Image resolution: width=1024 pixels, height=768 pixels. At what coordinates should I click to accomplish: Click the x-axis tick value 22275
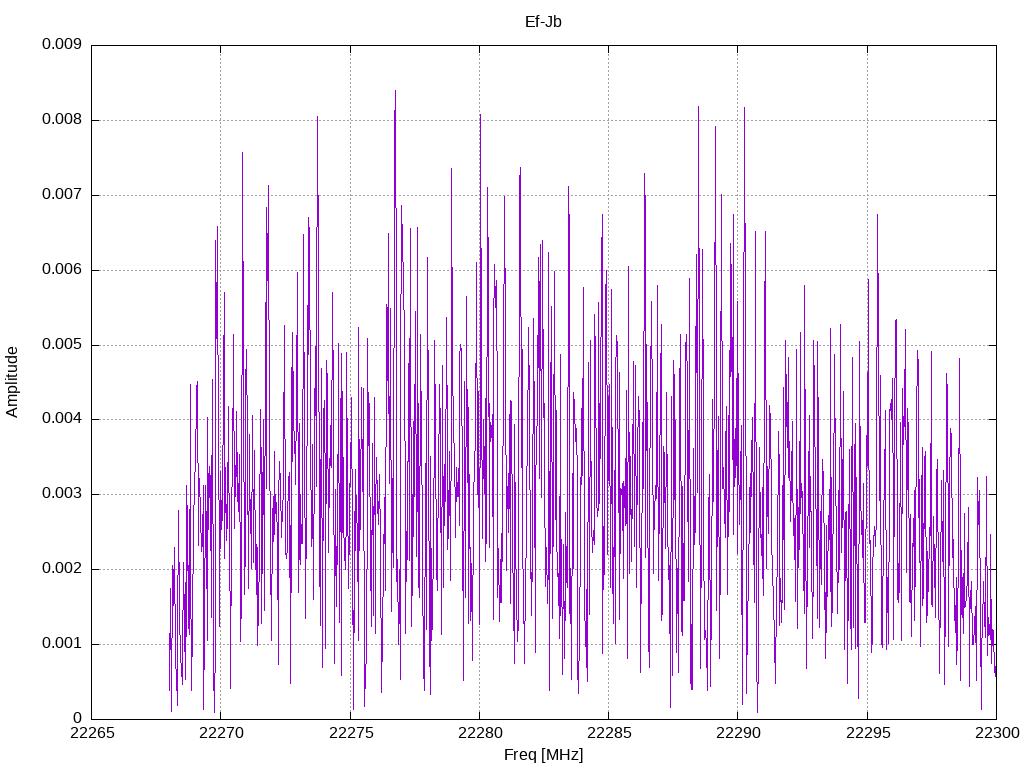tap(351, 733)
